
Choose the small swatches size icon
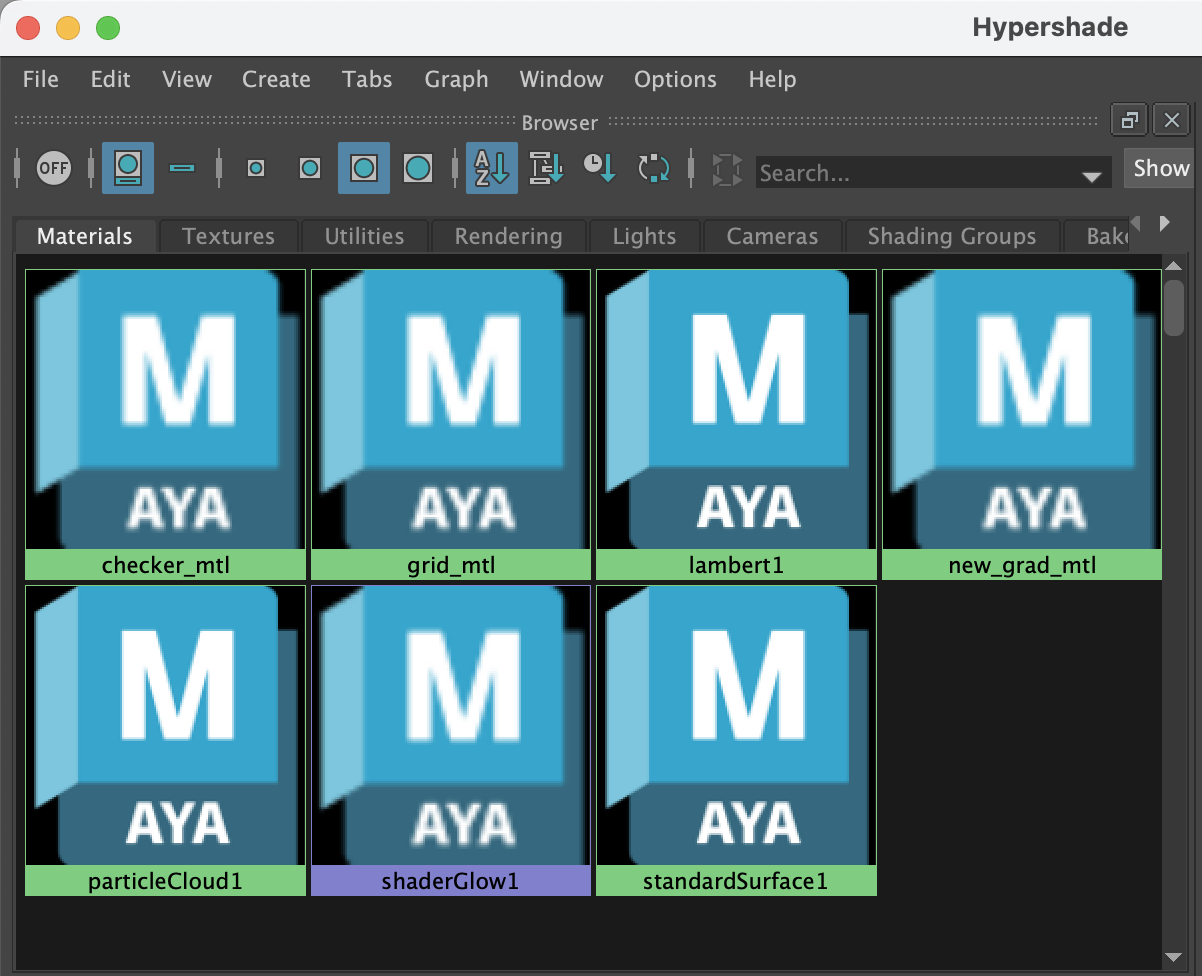[x=257, y=168]
